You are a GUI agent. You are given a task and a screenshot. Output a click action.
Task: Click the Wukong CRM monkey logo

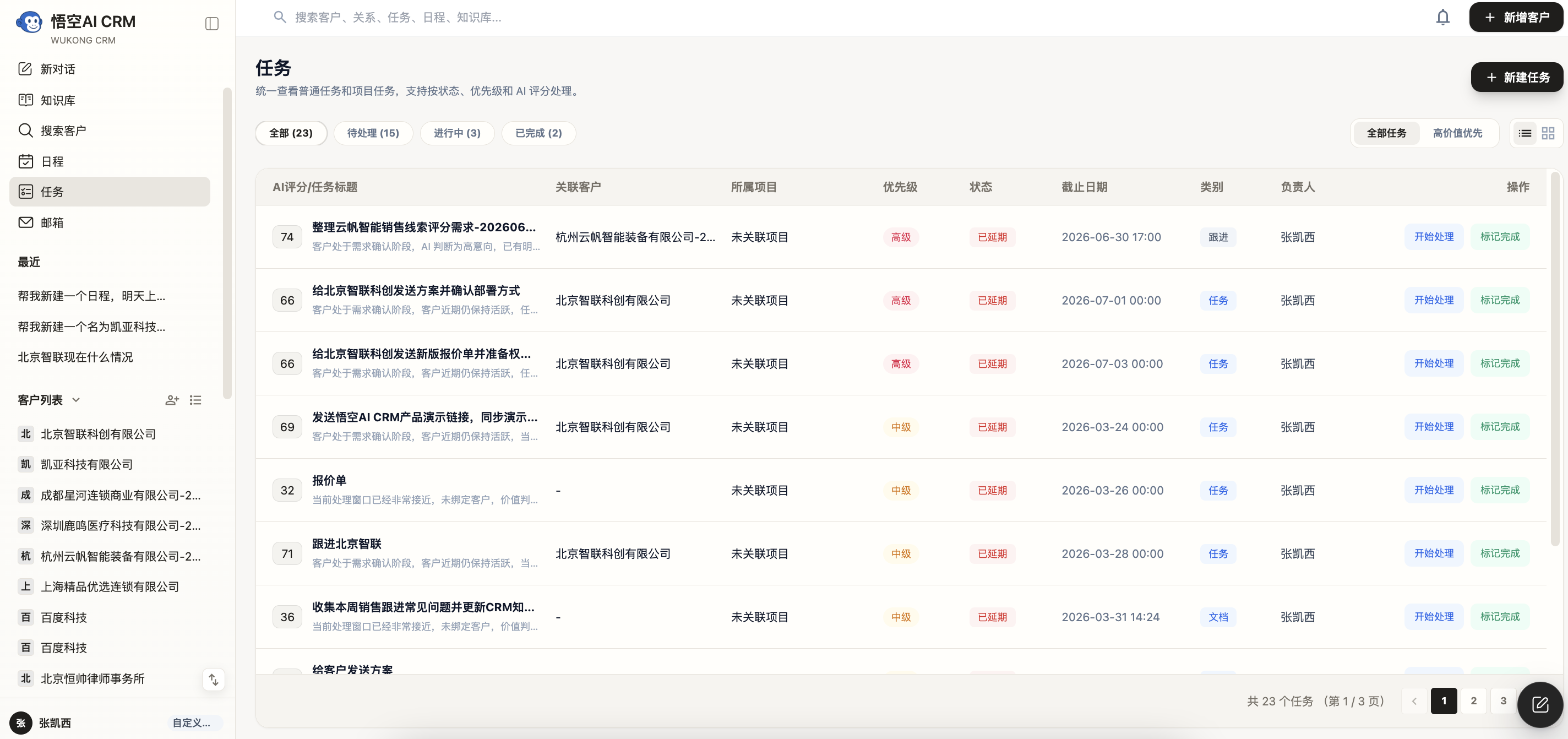click(x=29, y=23)
